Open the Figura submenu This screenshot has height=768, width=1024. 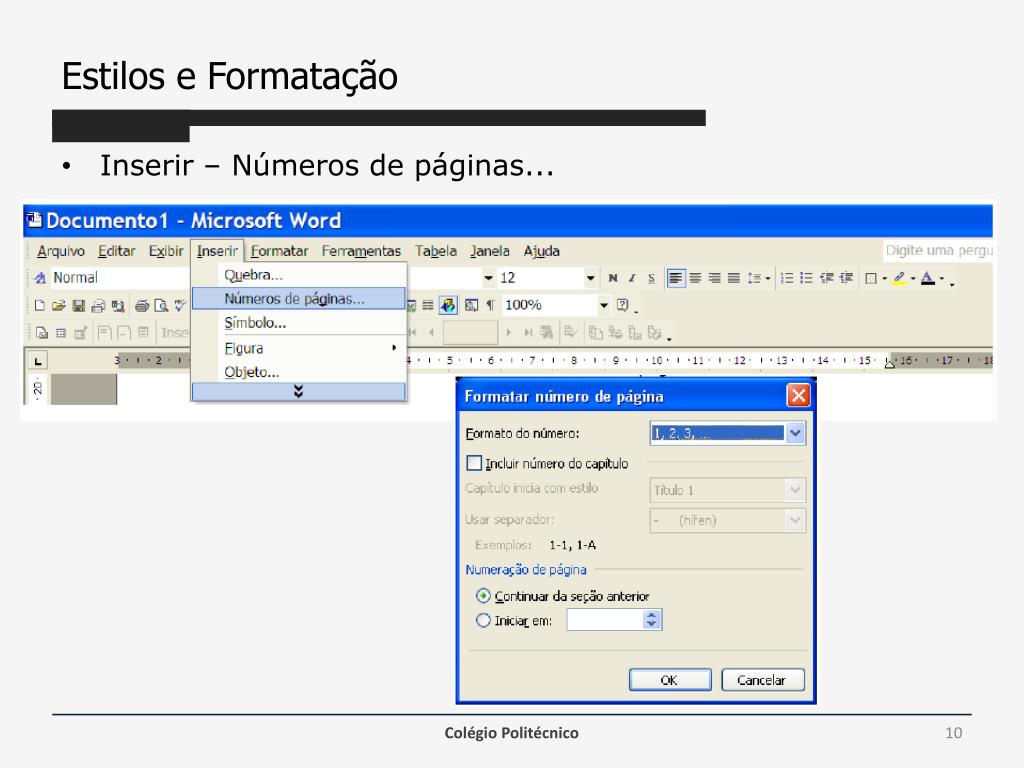tap(298, 348)
